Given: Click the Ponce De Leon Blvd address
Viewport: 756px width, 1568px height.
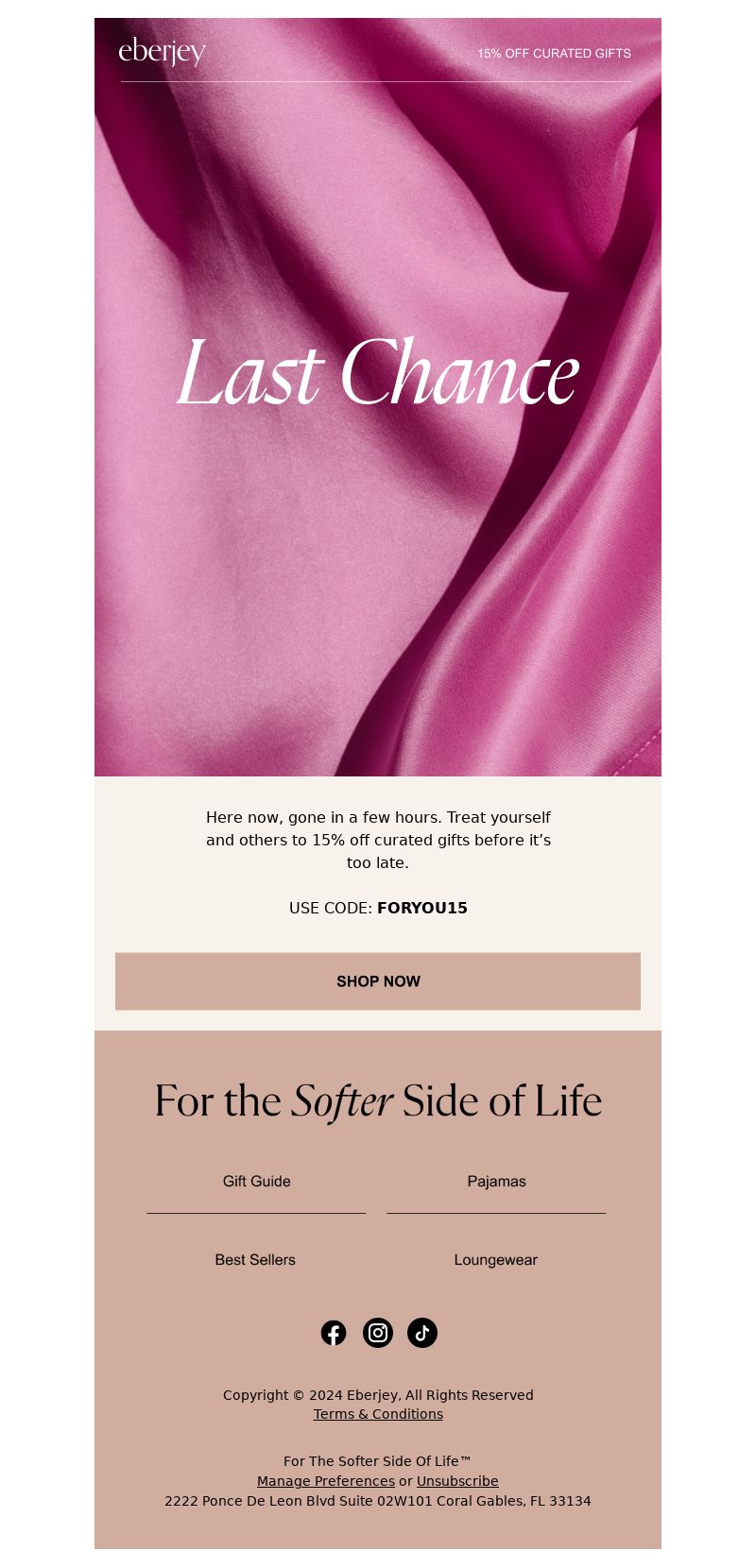Looking at the screenshot, I should tap(378, 1501).
